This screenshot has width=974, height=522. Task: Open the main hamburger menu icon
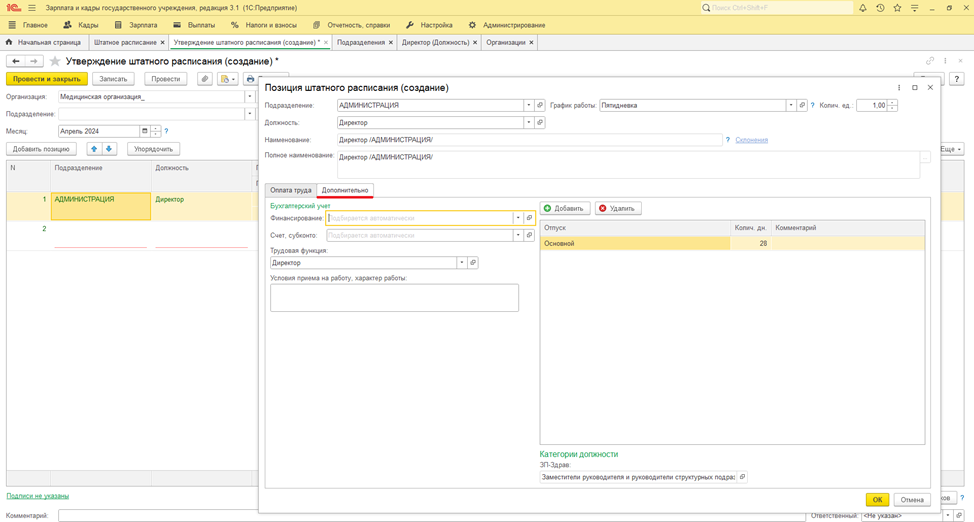(x=32, y=8)
